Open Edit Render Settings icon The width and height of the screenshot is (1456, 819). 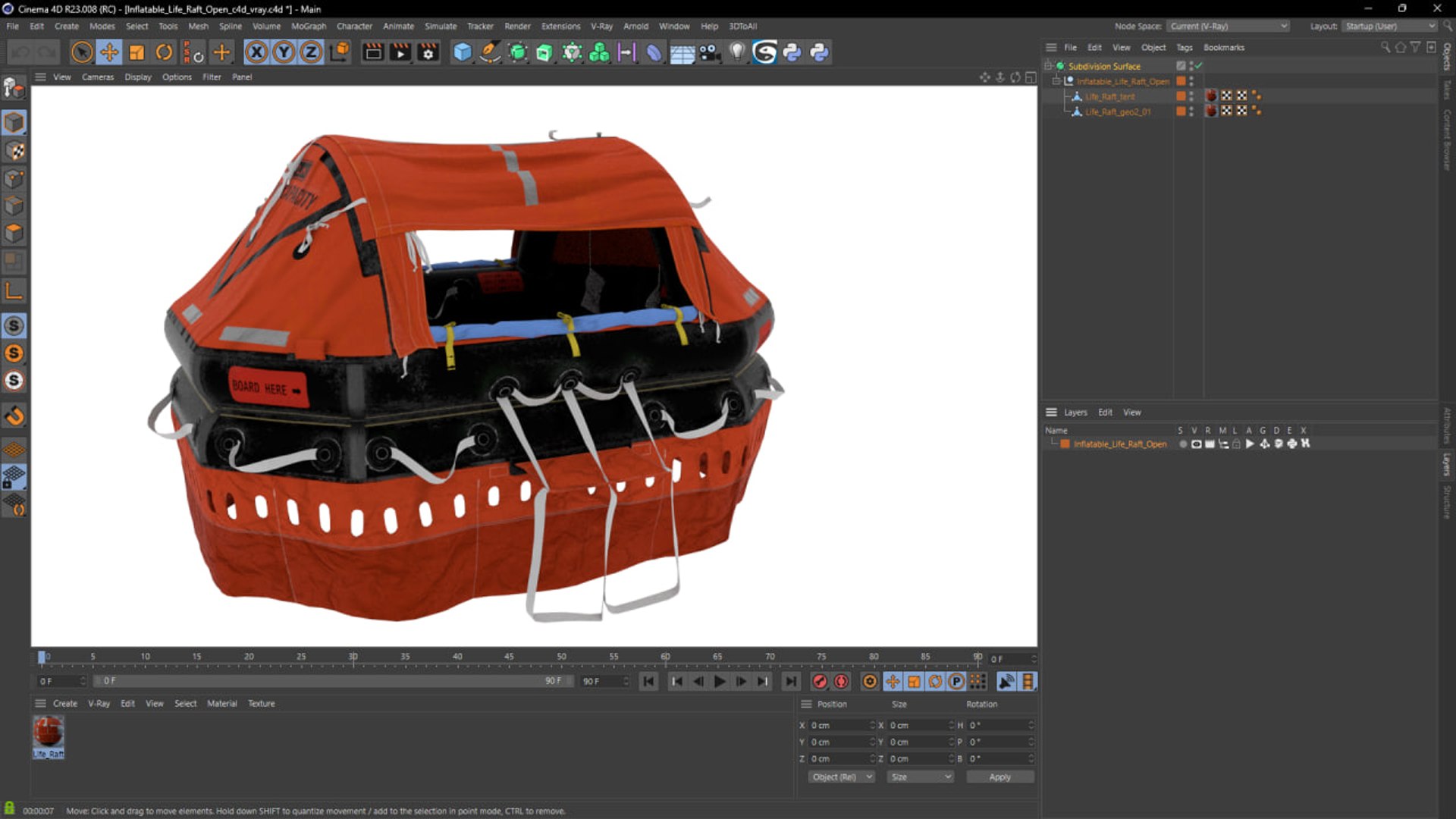click(x=428, y=52)
